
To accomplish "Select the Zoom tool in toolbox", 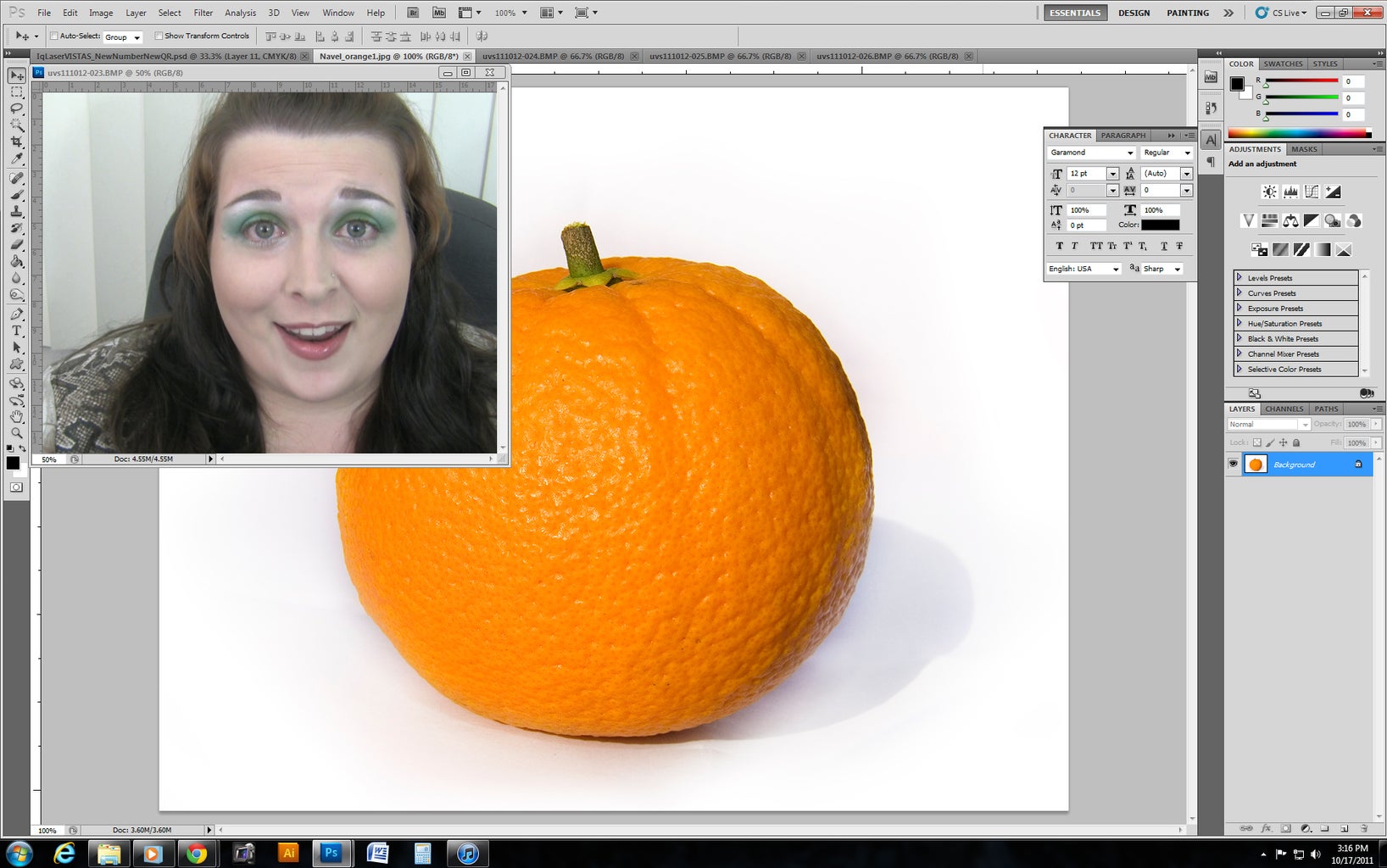I will (16, 433).
